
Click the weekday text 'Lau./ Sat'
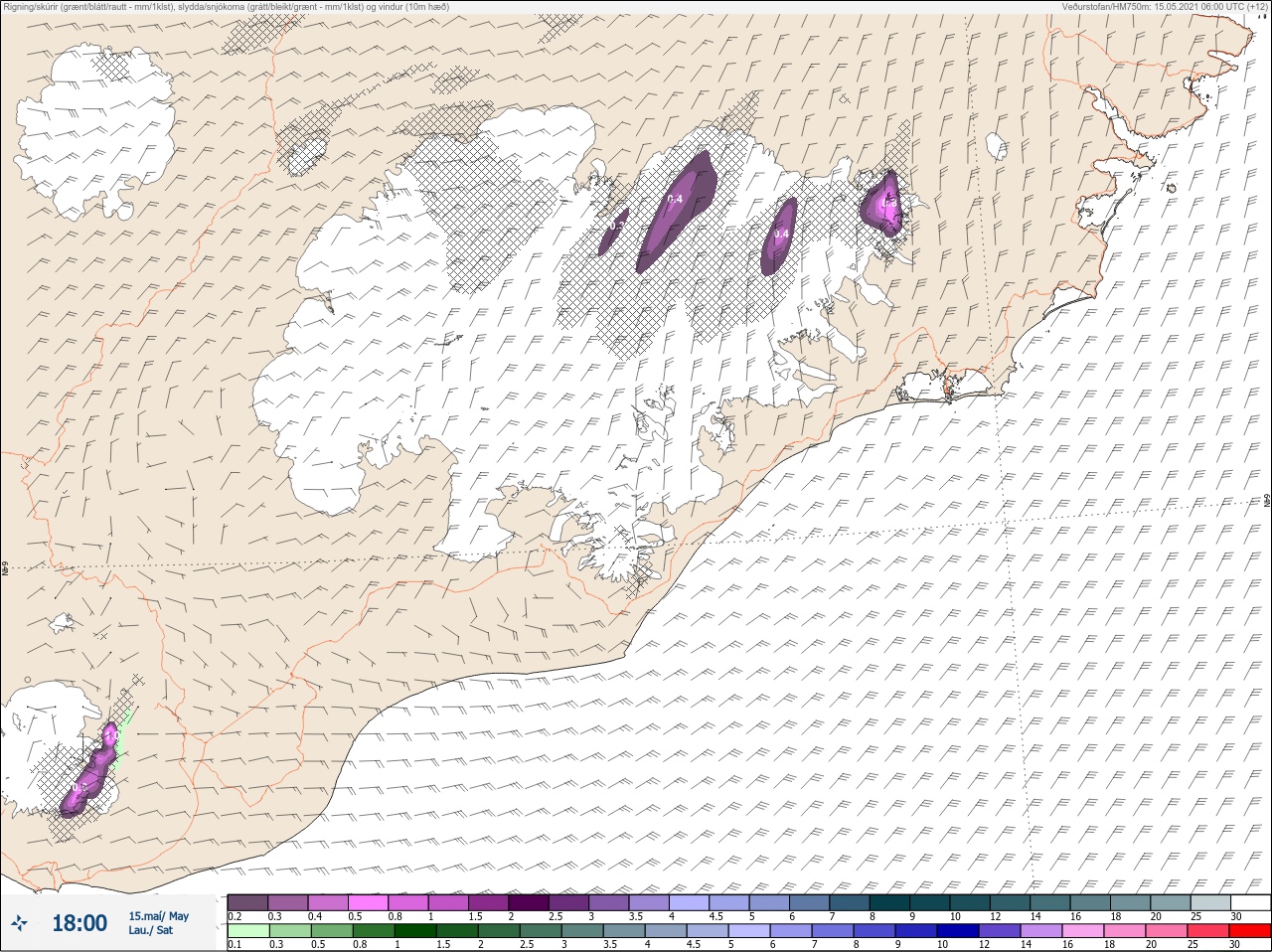point(150,930)
